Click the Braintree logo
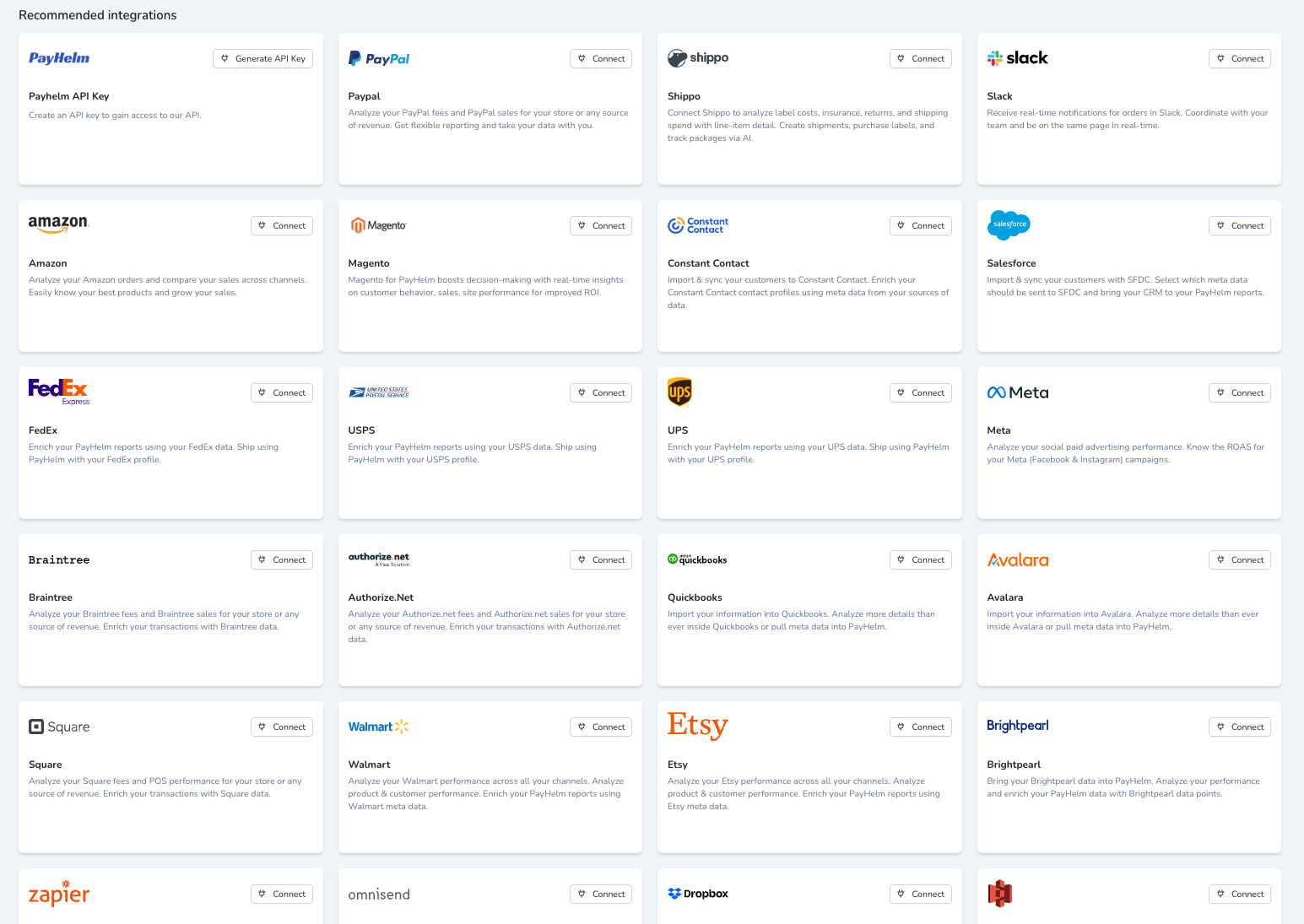Viewport: 1304px width, 924px height. 59,559
